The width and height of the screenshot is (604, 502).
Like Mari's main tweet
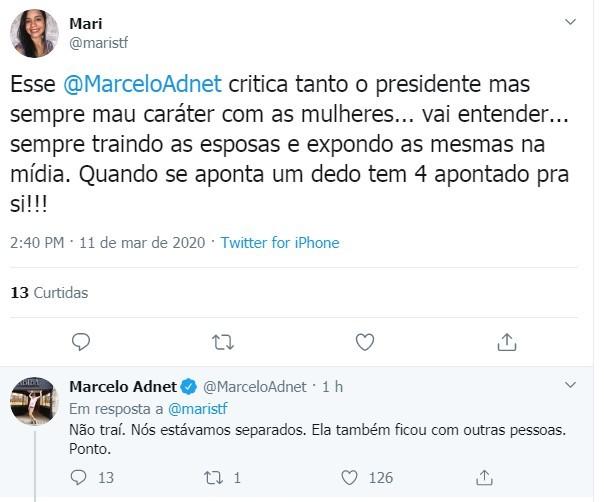click(365, 342)
